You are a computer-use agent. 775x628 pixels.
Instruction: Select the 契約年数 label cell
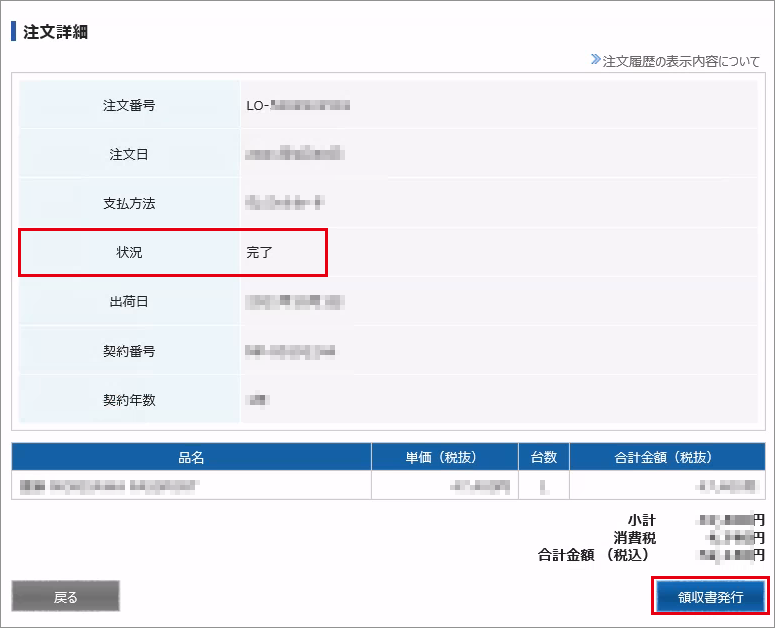coord(129,400)
